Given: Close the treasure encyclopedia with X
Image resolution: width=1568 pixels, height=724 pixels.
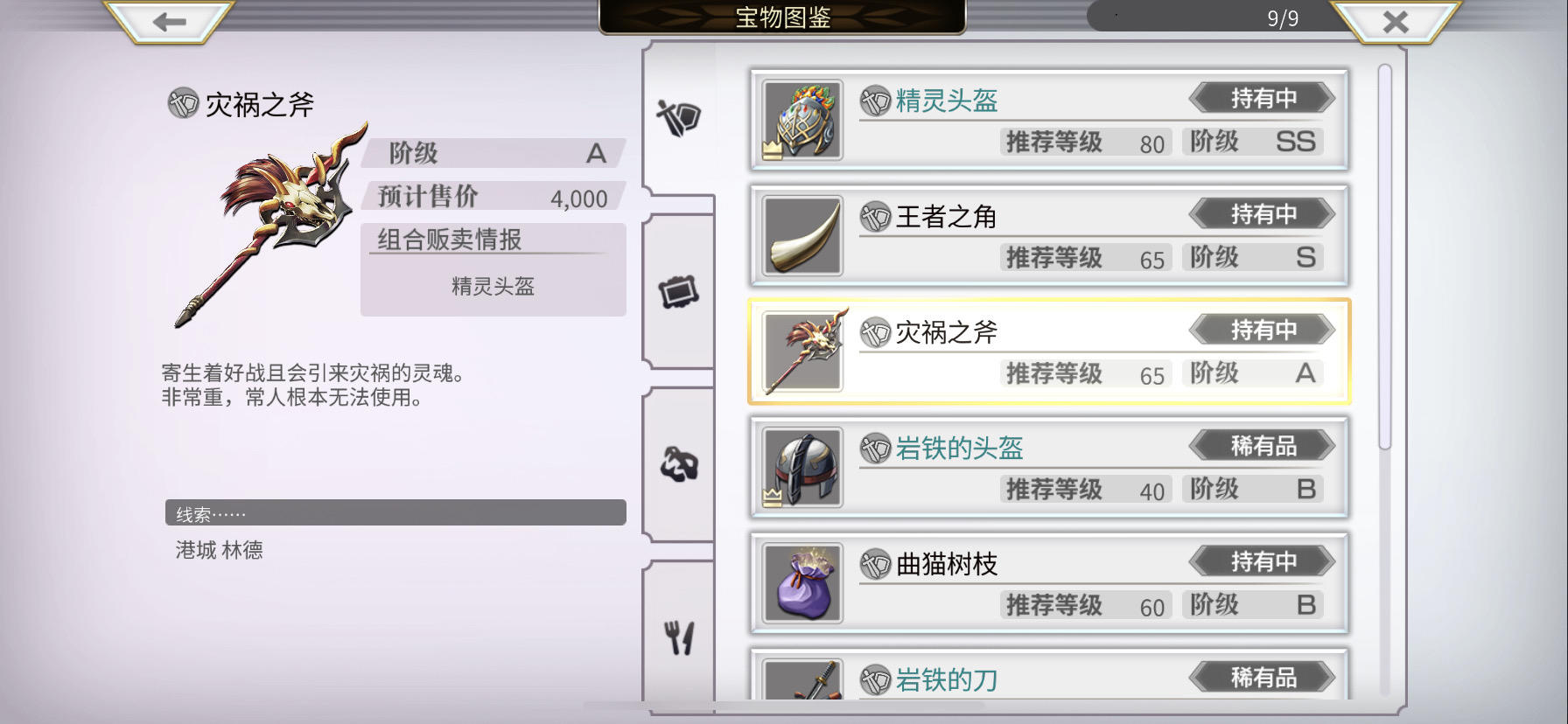Looking at the screenshot, I should tap(1395, 21).
